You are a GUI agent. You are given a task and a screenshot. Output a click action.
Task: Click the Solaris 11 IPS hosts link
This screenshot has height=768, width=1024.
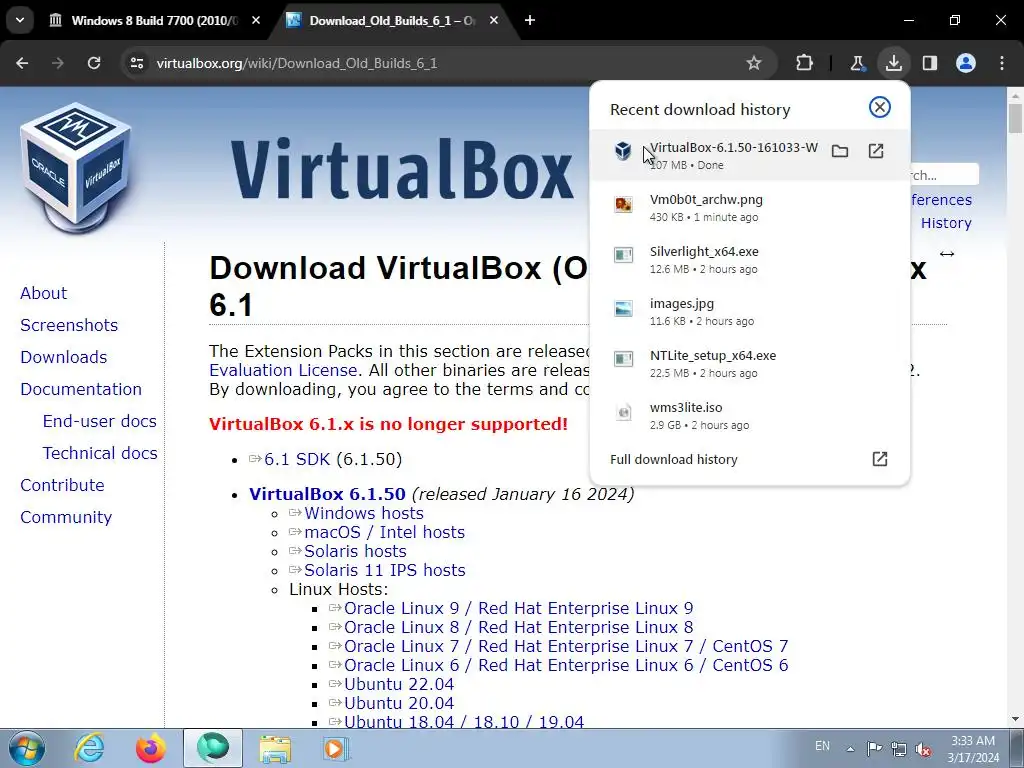coord(385,570)
